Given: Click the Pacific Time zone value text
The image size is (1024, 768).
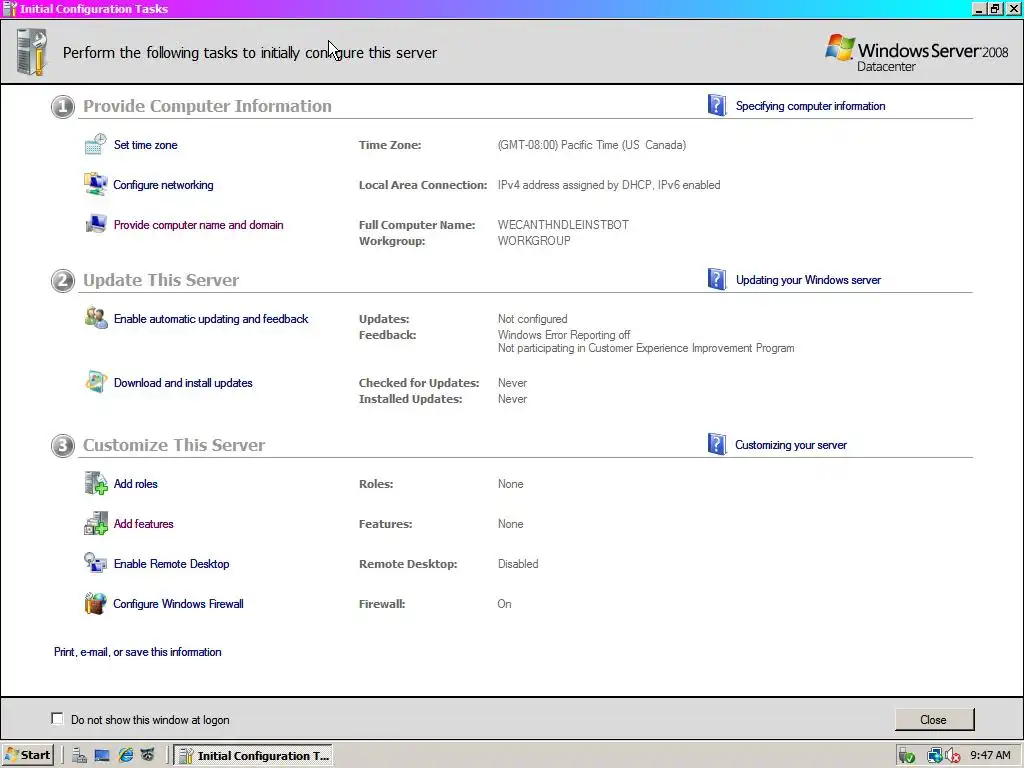Looking at the screenshot, I should pos(592,145).
